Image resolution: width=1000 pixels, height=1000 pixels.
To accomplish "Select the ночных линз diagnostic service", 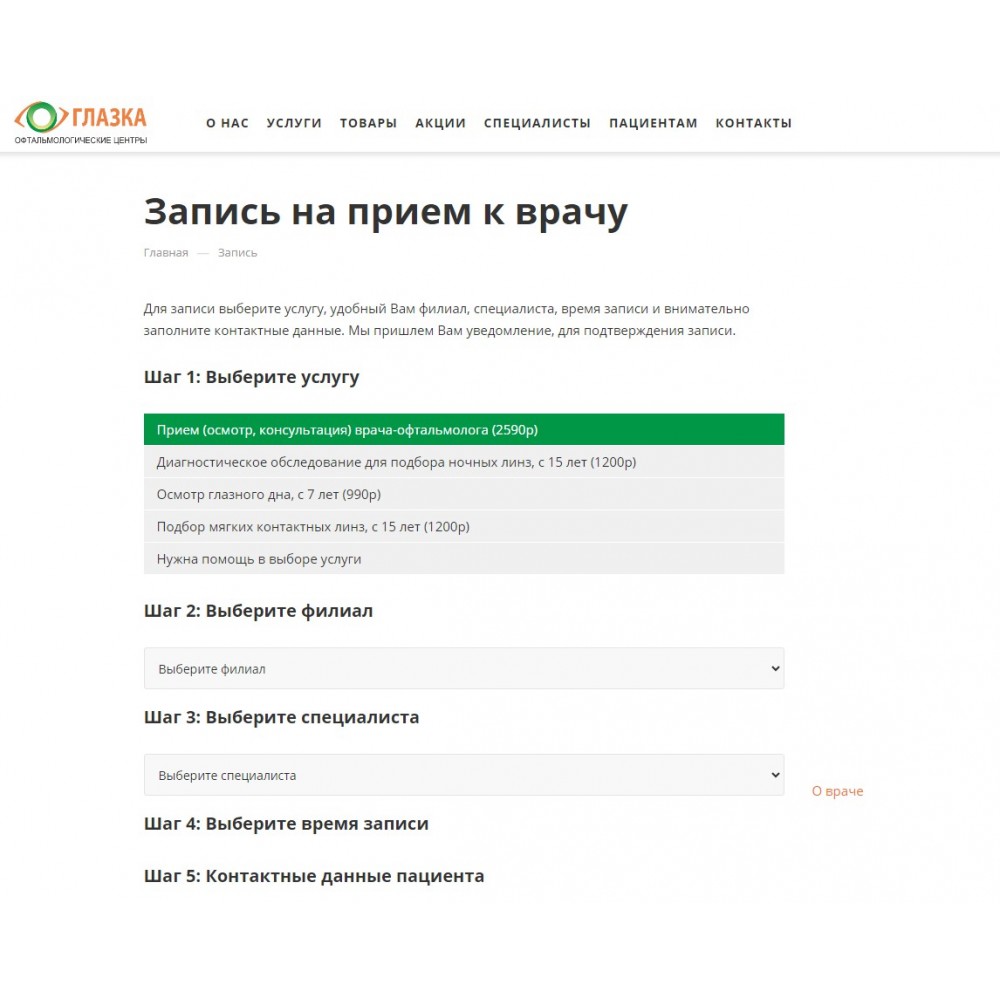I will click(x=463, y=462).
